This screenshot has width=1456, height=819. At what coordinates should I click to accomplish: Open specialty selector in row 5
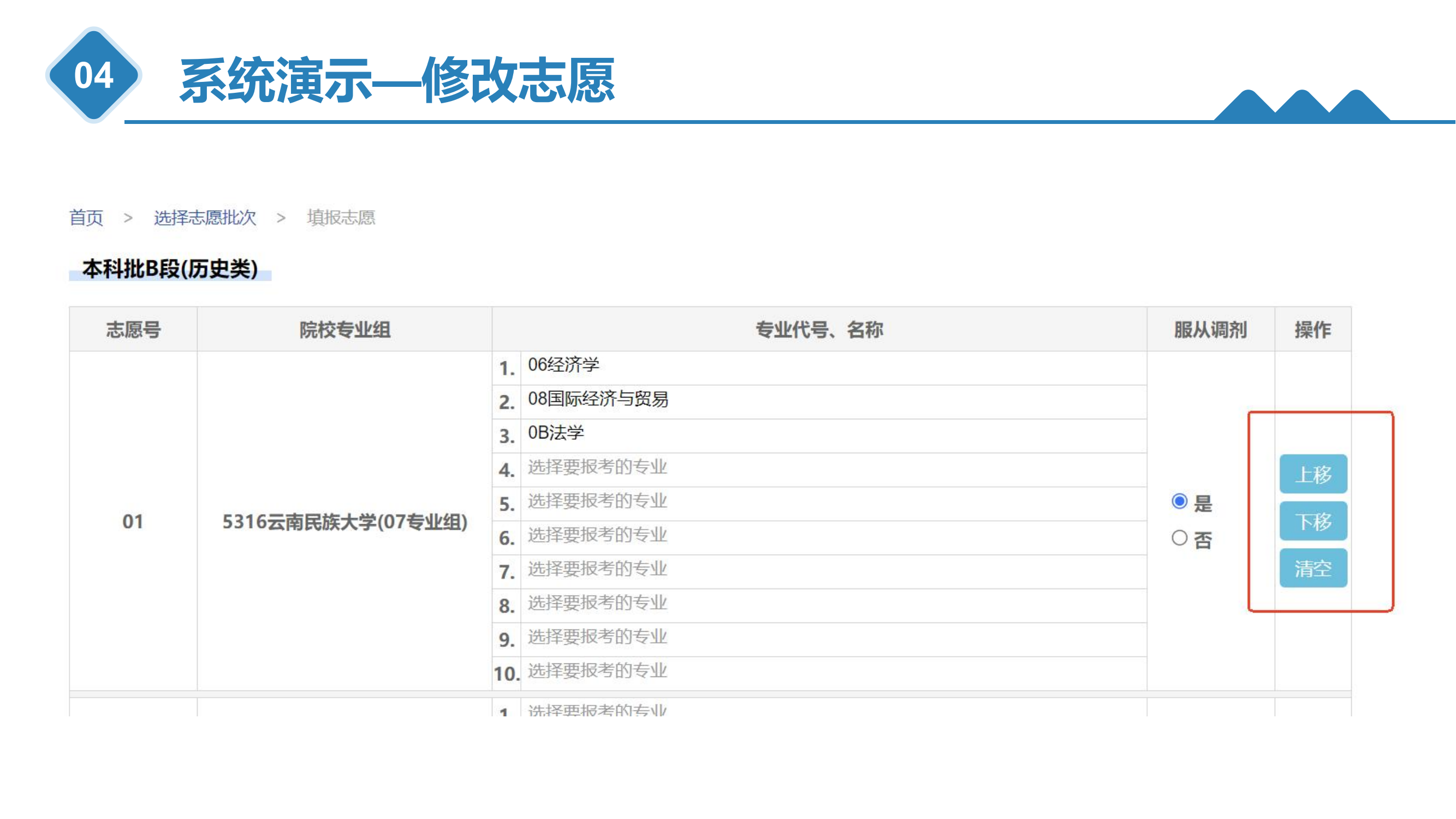click(597, 501)
